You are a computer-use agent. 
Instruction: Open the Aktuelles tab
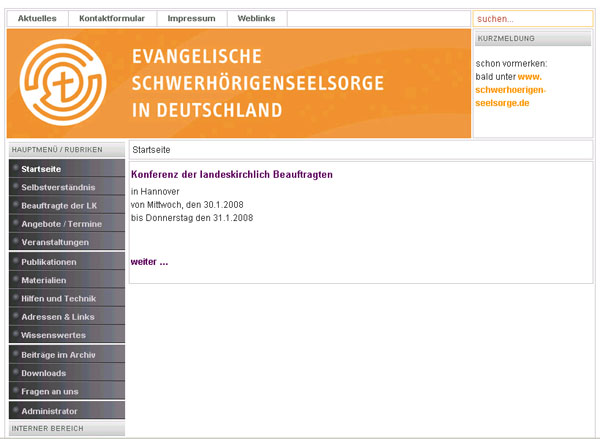[37, 18]
